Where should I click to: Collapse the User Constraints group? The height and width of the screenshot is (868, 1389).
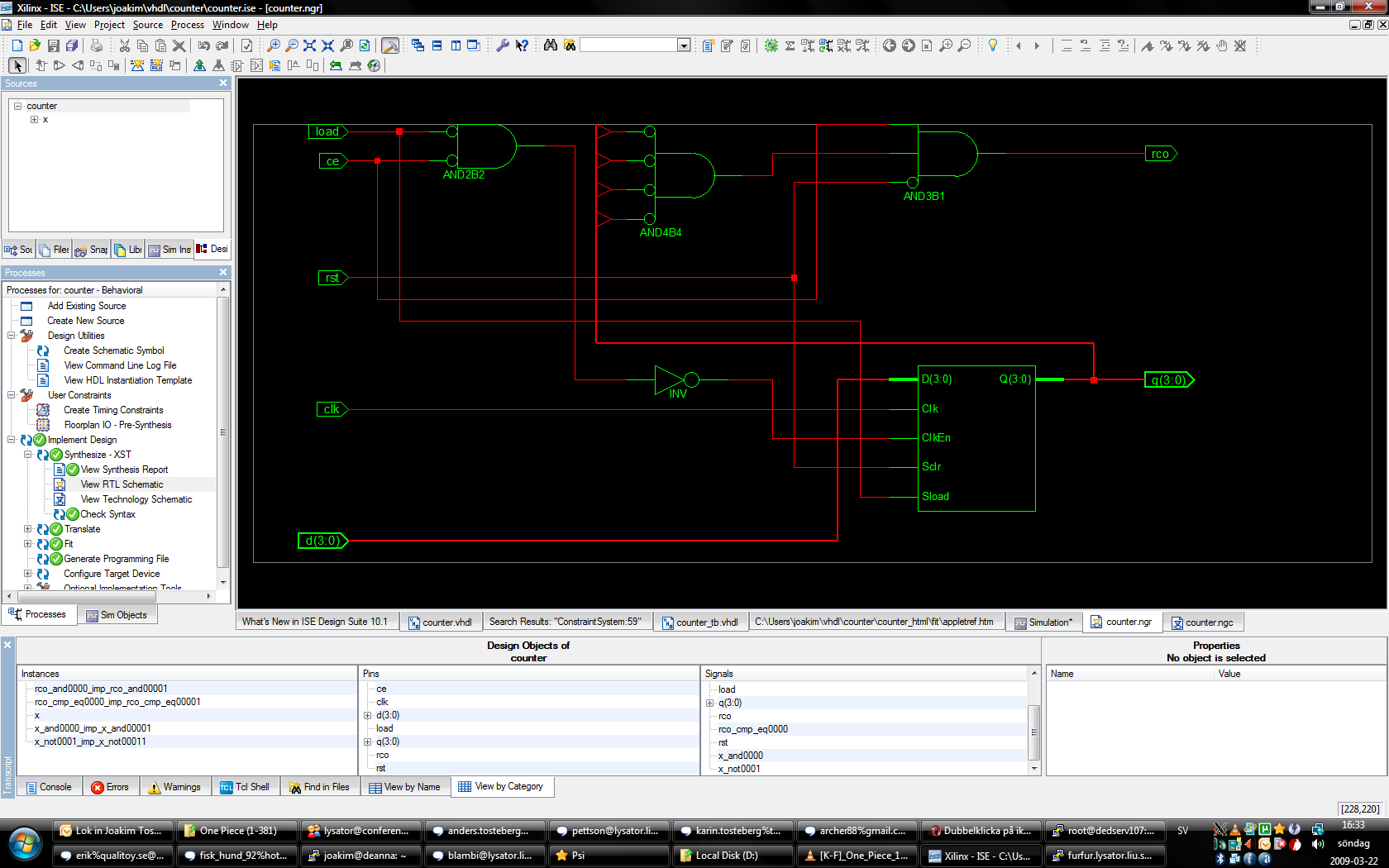(x=12, y=395)
